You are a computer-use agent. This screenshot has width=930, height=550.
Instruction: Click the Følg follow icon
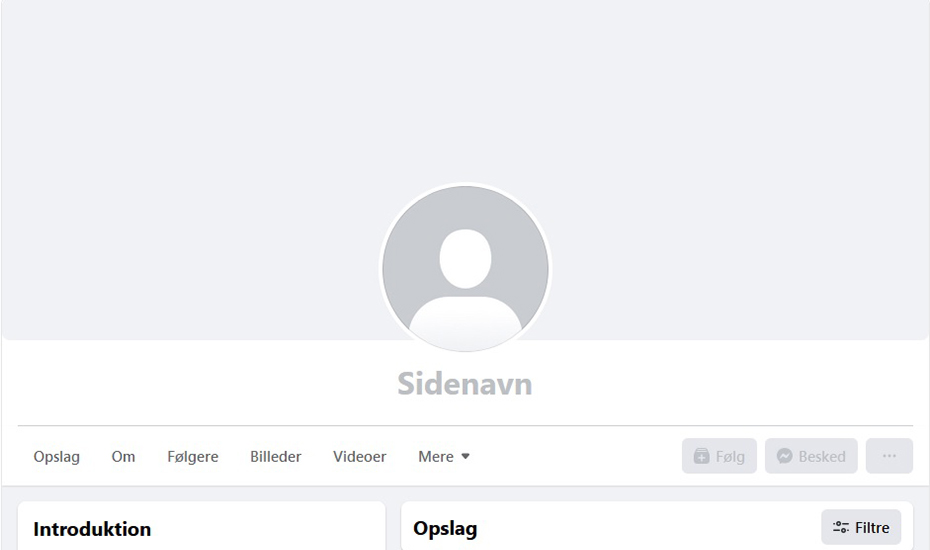point(702,456)
